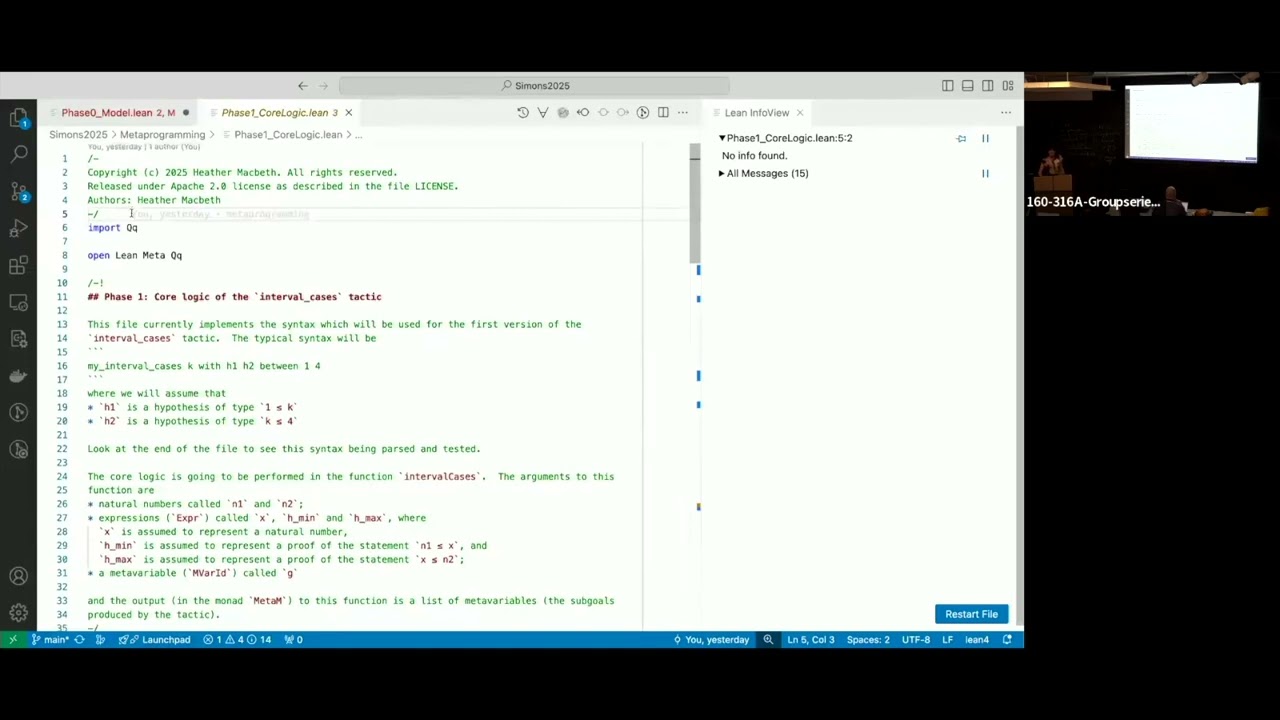Viewport: 1280px width, 720px height.
Task: Select the Simons2025 breadcrumb
Action: [78, 135]
